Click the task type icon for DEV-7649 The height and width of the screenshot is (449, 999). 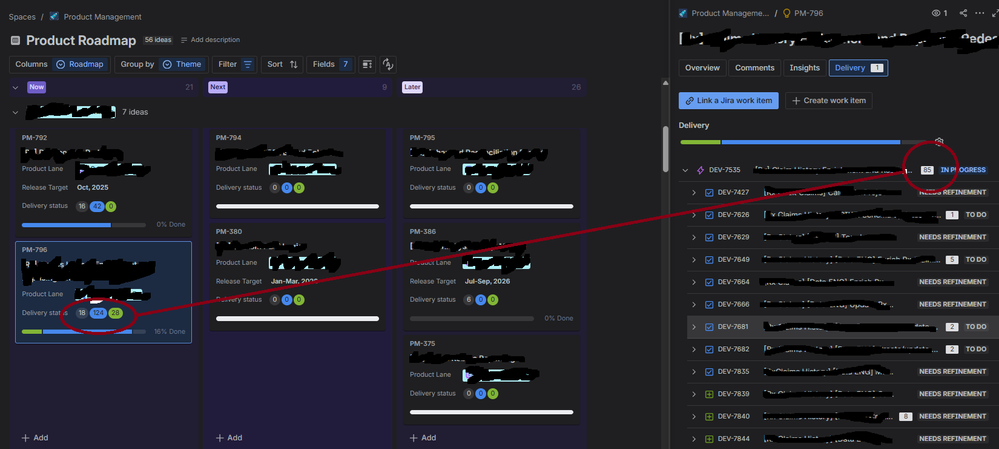[709, 259]
